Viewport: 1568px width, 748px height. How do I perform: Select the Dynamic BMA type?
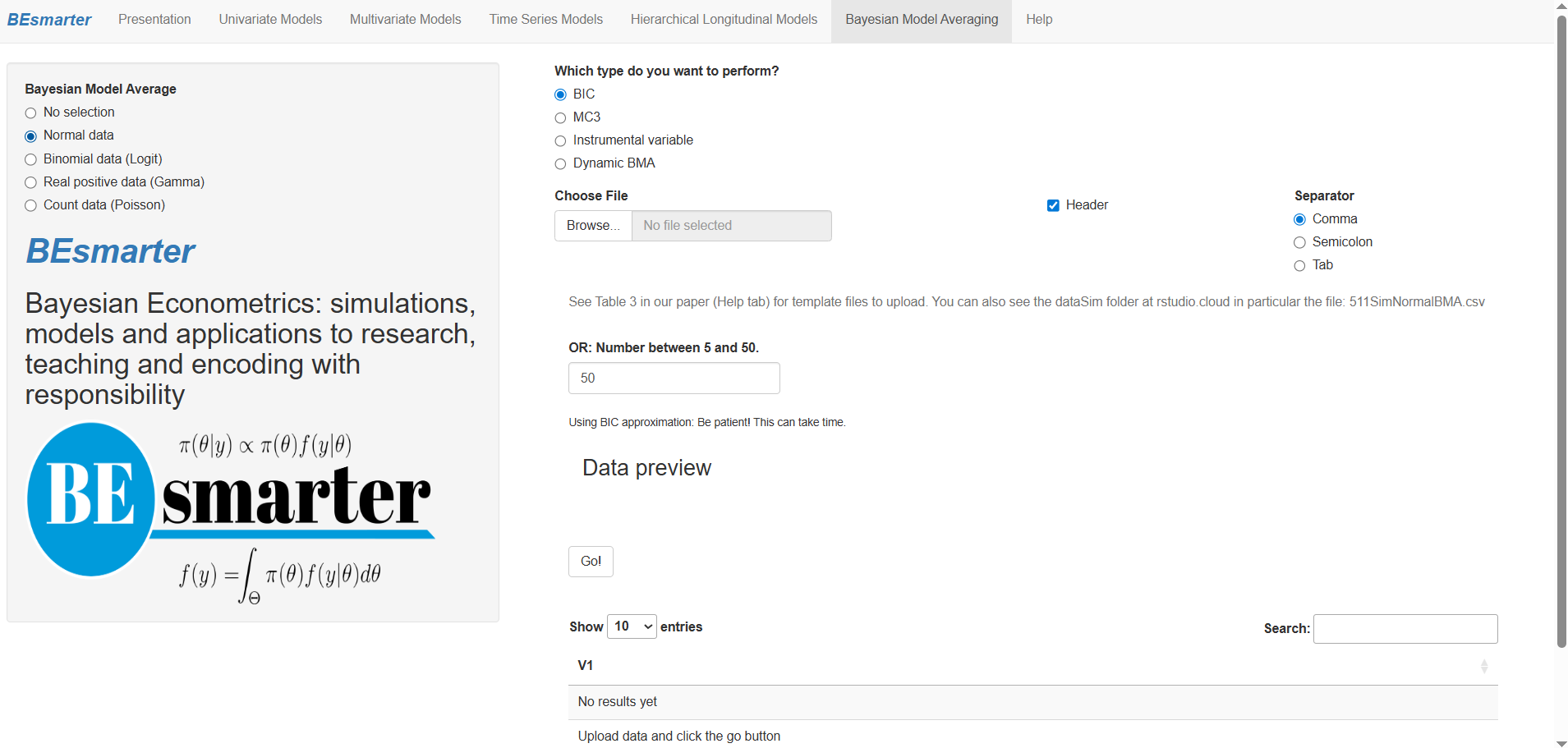(561, 163)
